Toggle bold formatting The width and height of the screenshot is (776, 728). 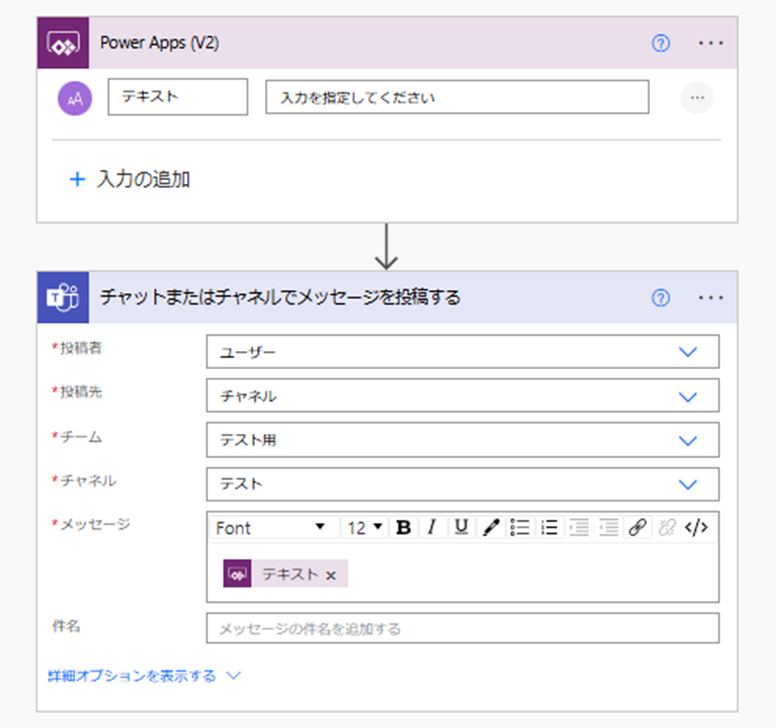pos(403,528)
